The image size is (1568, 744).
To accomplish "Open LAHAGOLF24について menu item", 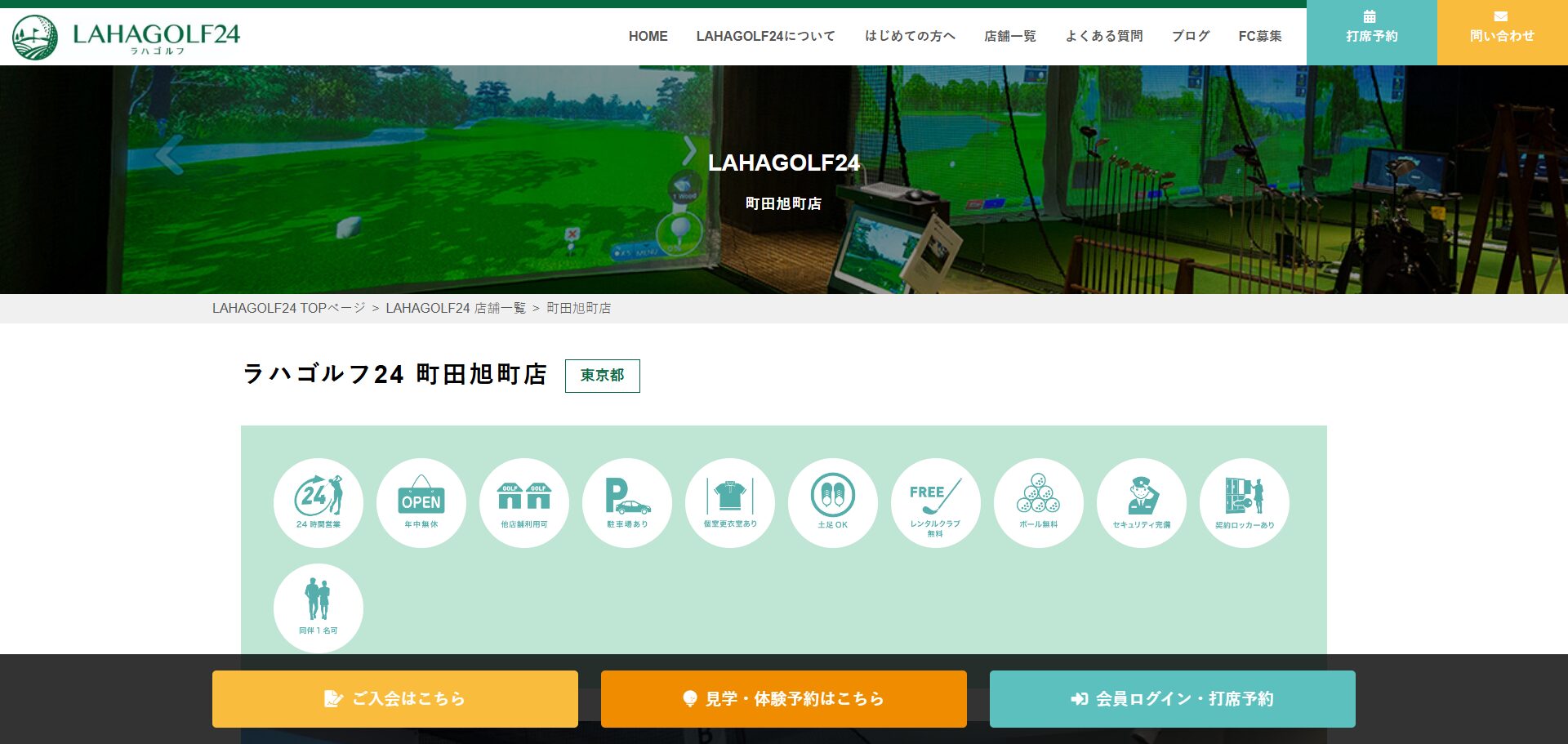I will click(765, 36).
